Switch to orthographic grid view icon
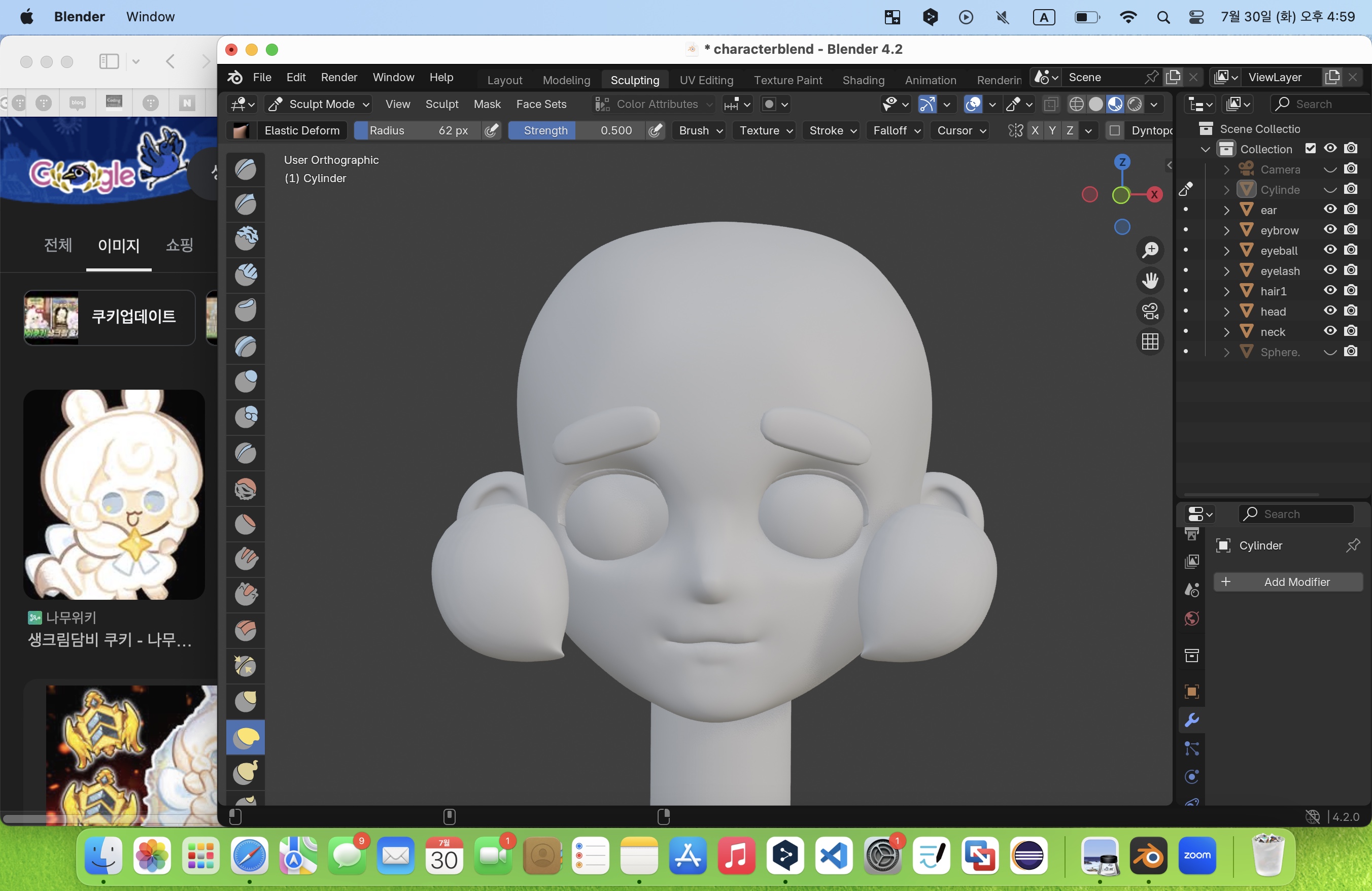The image size is (1372, 891). (1150, 342)
